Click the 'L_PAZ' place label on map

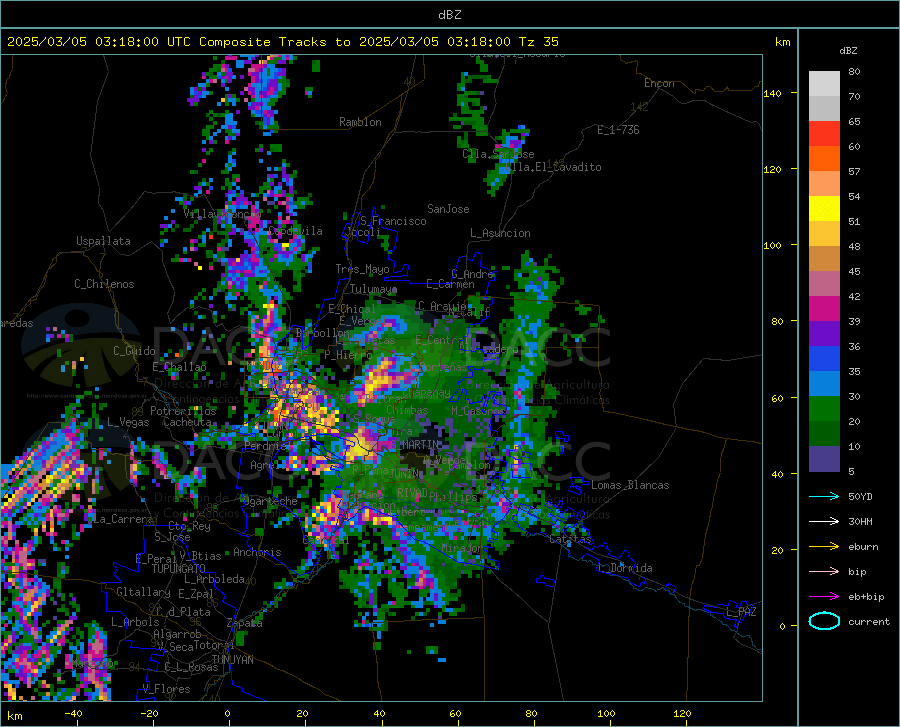741,612
